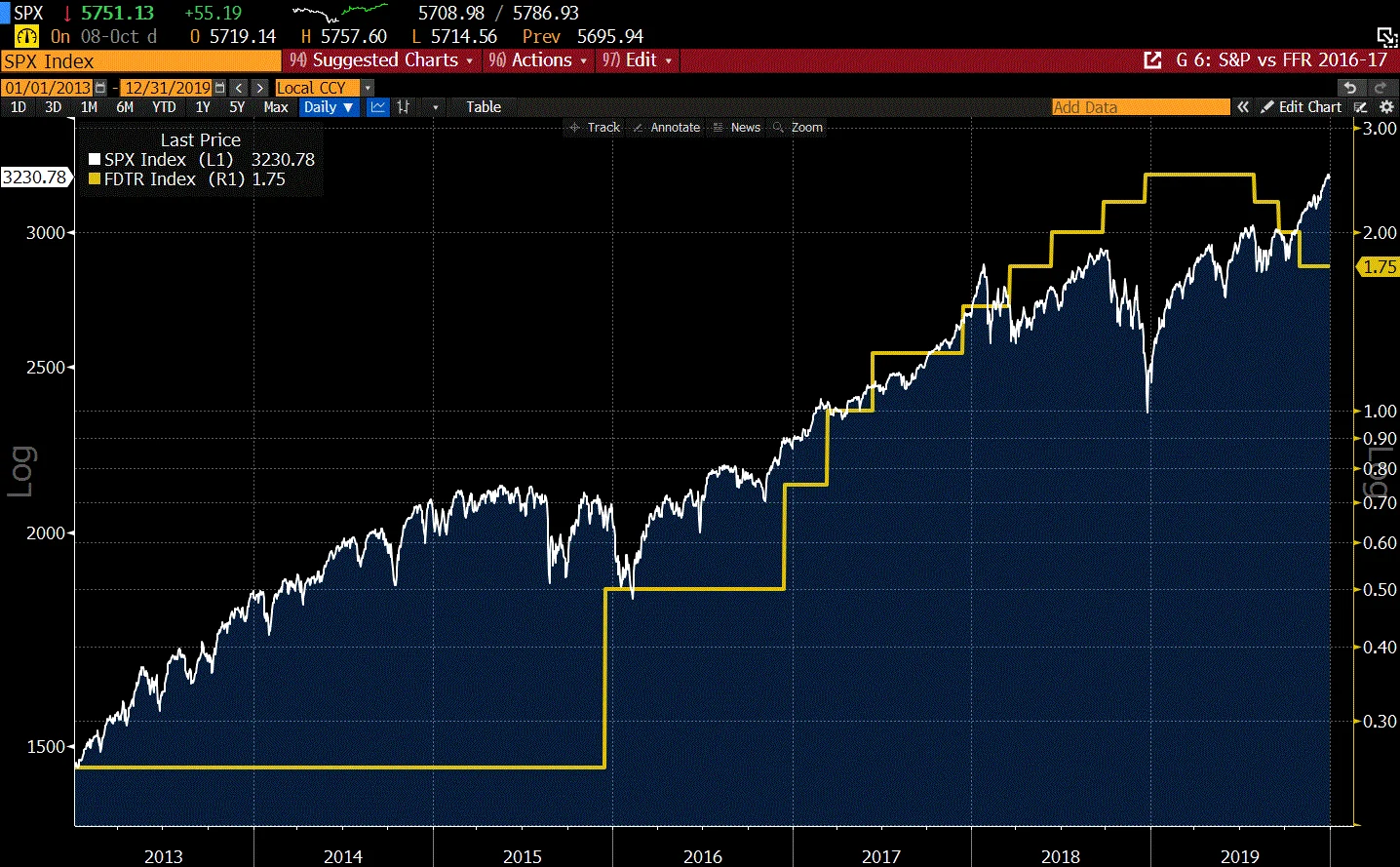Open the Table view

point(482,107)
